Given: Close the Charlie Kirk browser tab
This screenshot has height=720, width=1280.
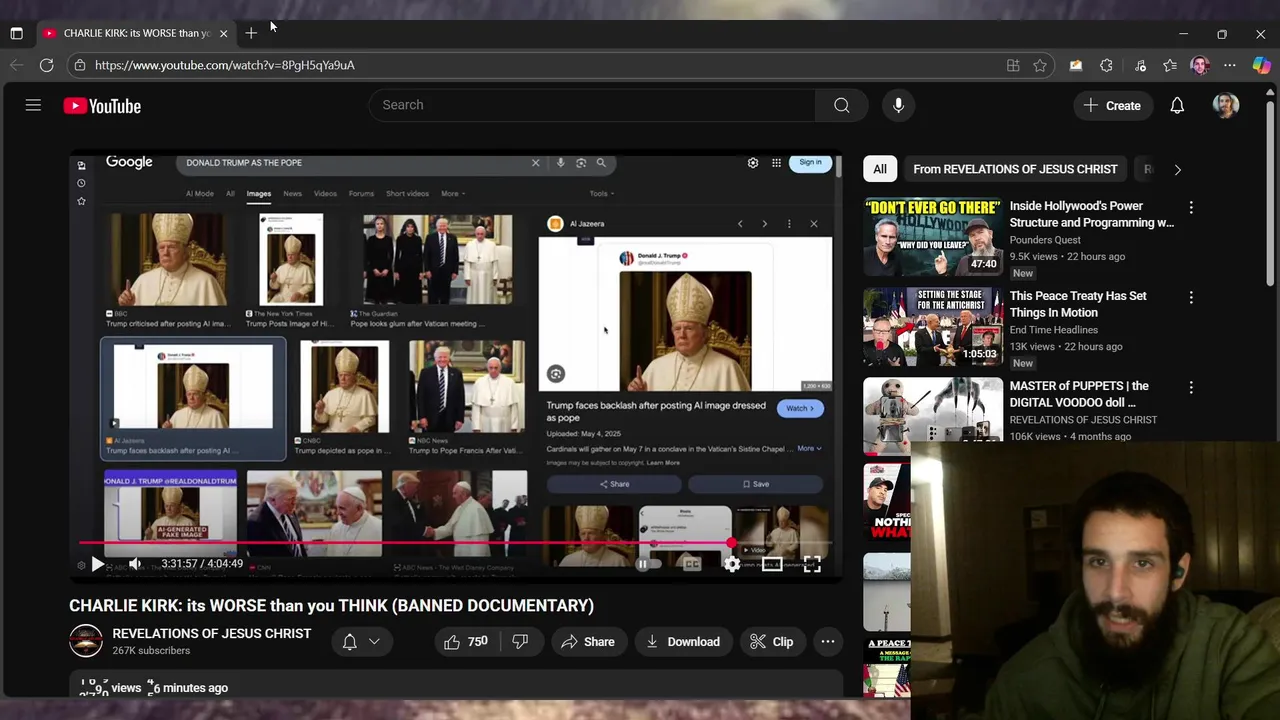Looking at the screenshot, I should [223, 33].
